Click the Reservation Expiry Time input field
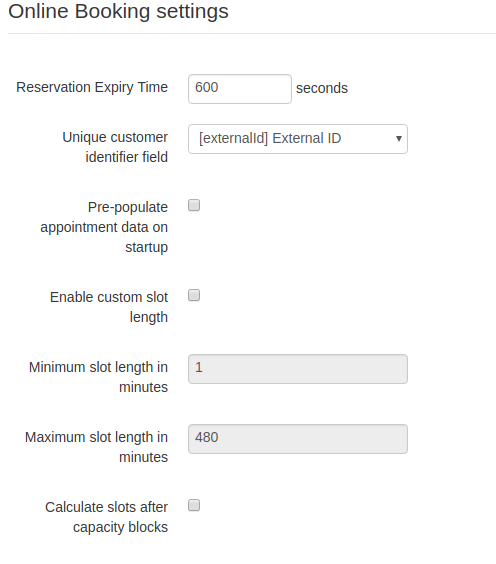 [x=240, y=89]
